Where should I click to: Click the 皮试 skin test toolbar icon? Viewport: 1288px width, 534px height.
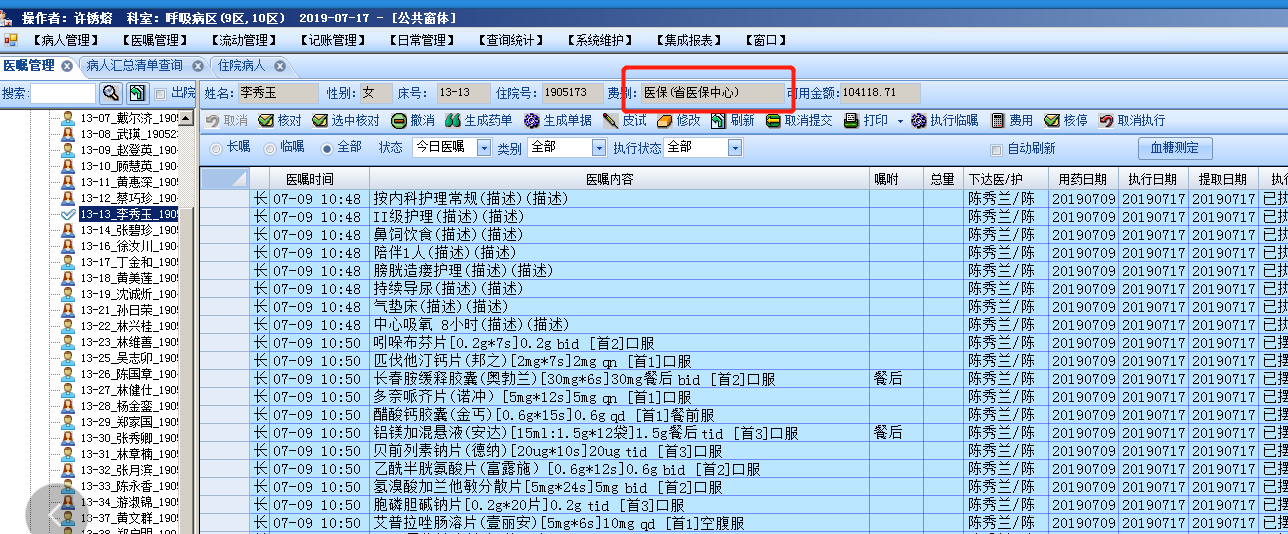(x=610, y=121)
